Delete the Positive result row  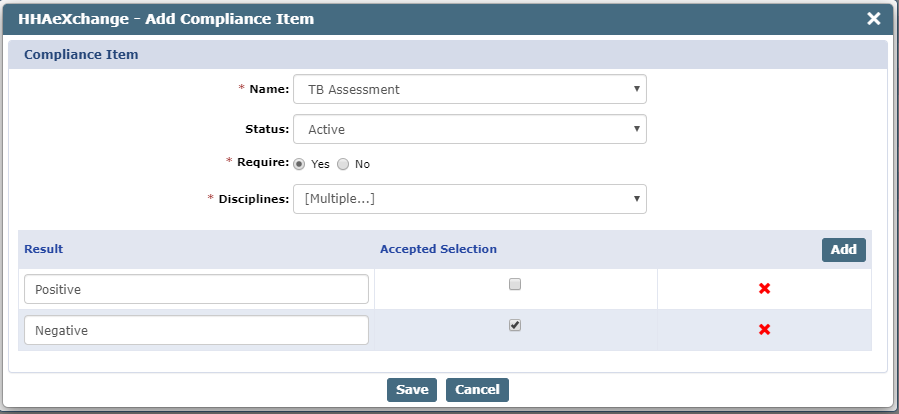(x=764, y=289)
